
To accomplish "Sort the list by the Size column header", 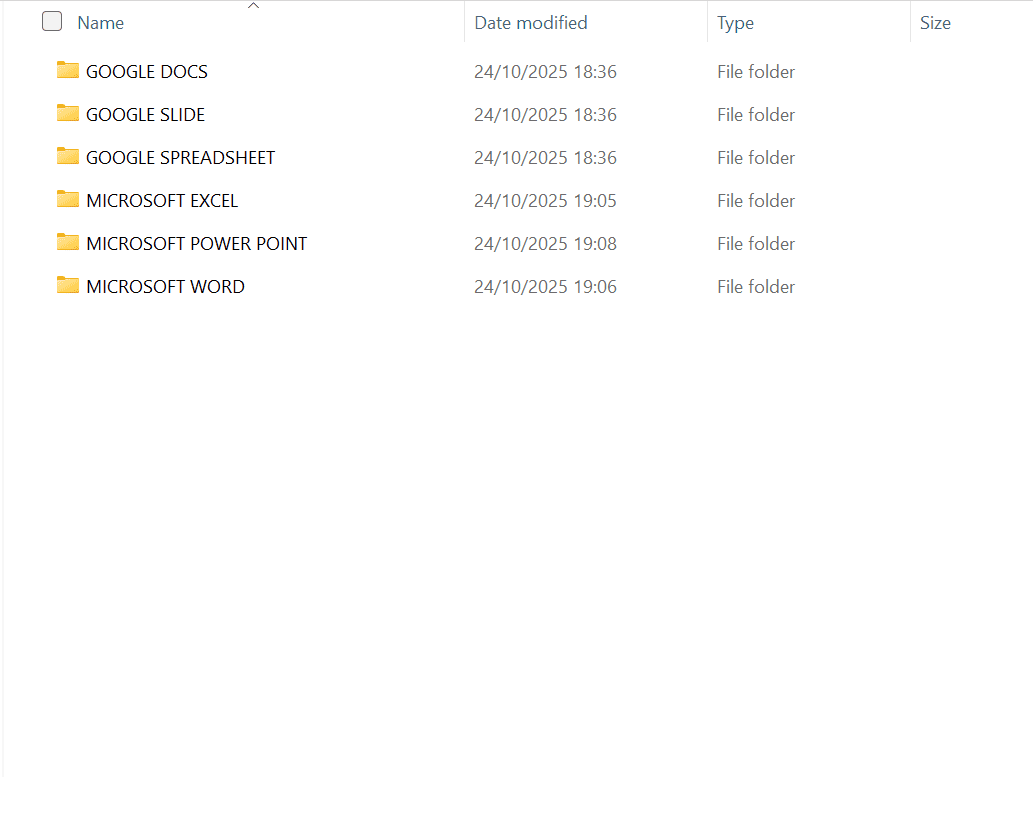I will tap(935, 23).
